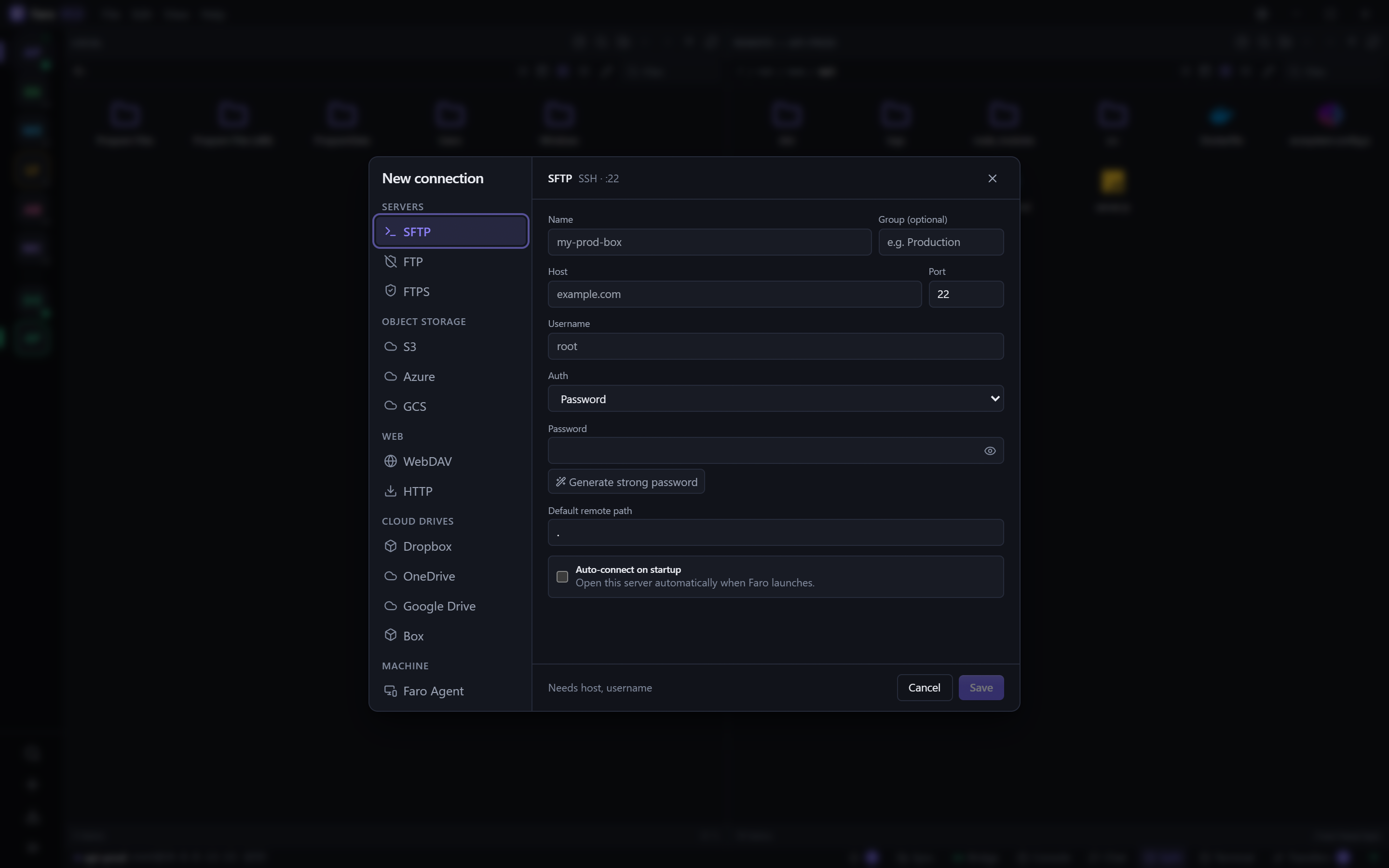The image size is (1389, 868).
Task: Click the FTP shield-off icon
Action: click(390, 261)
